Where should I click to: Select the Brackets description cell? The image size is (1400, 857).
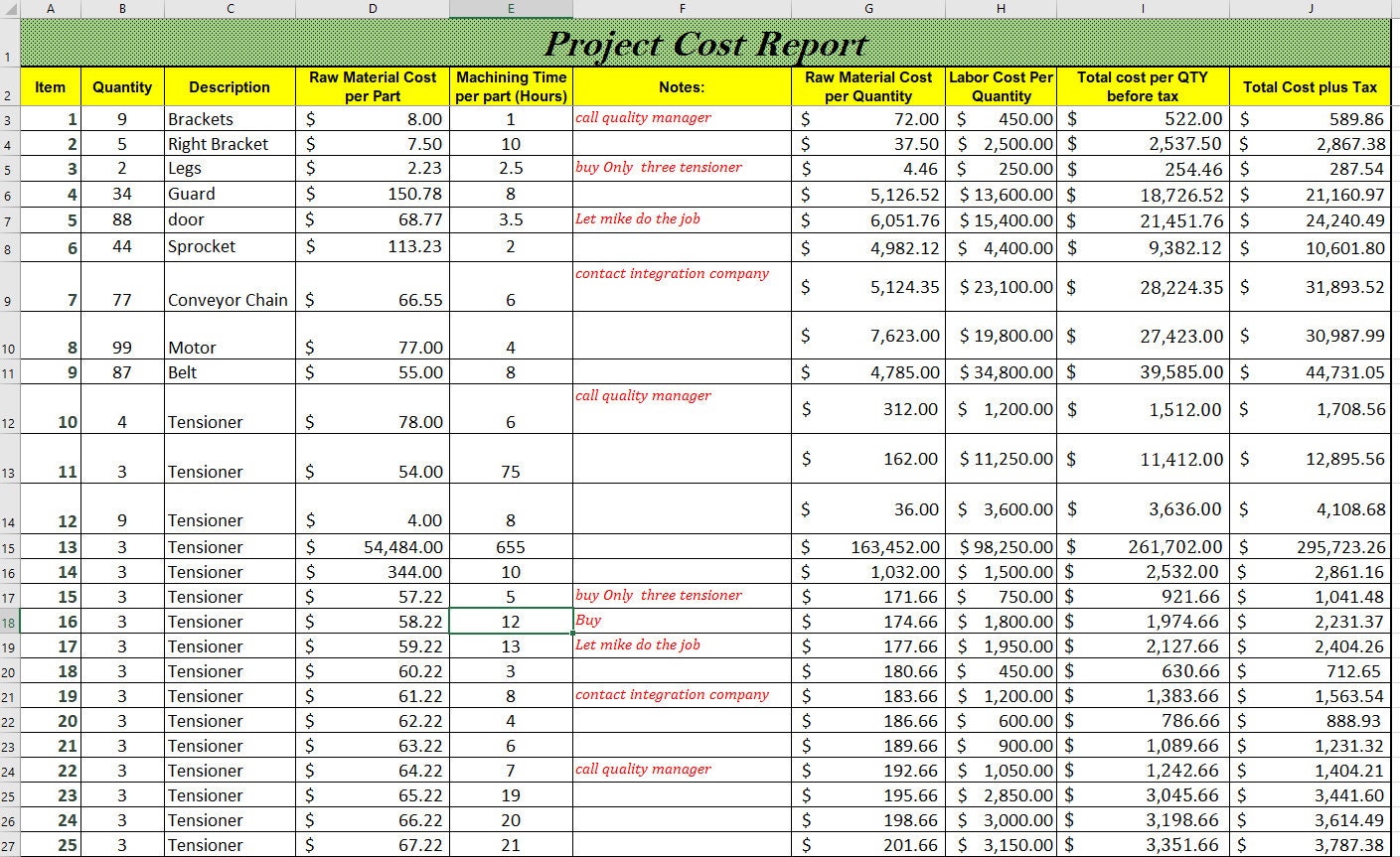[229, 118]
